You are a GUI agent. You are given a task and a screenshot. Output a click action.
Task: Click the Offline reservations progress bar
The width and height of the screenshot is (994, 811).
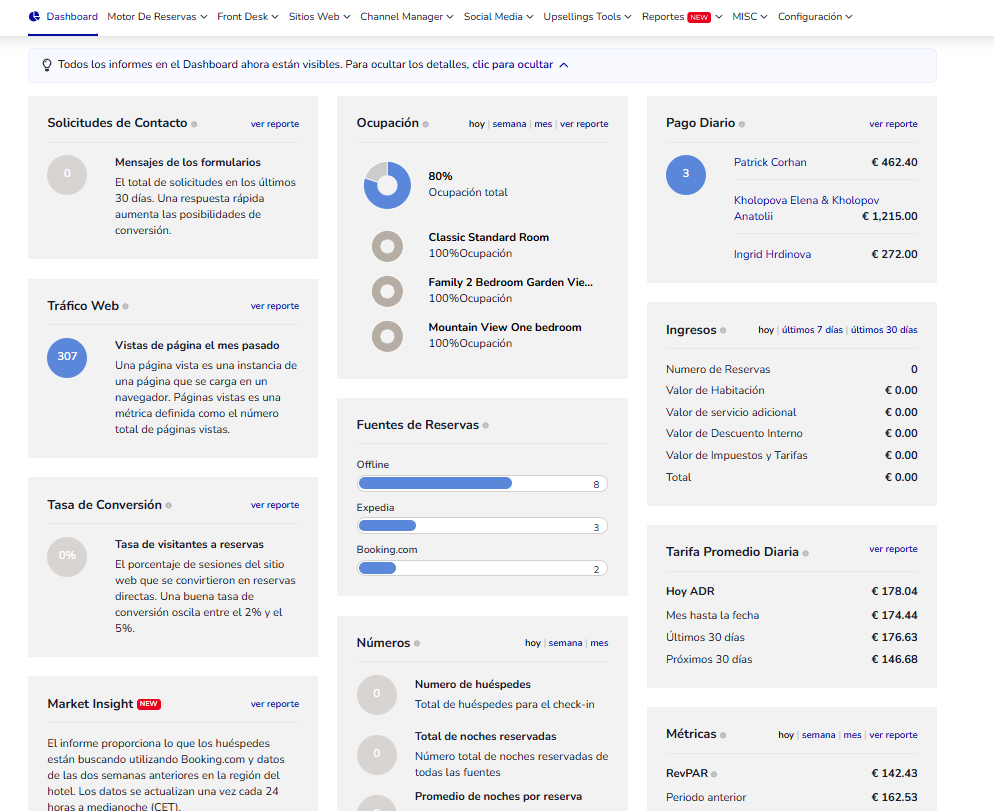pyautogui.click(x=481, y=484)
